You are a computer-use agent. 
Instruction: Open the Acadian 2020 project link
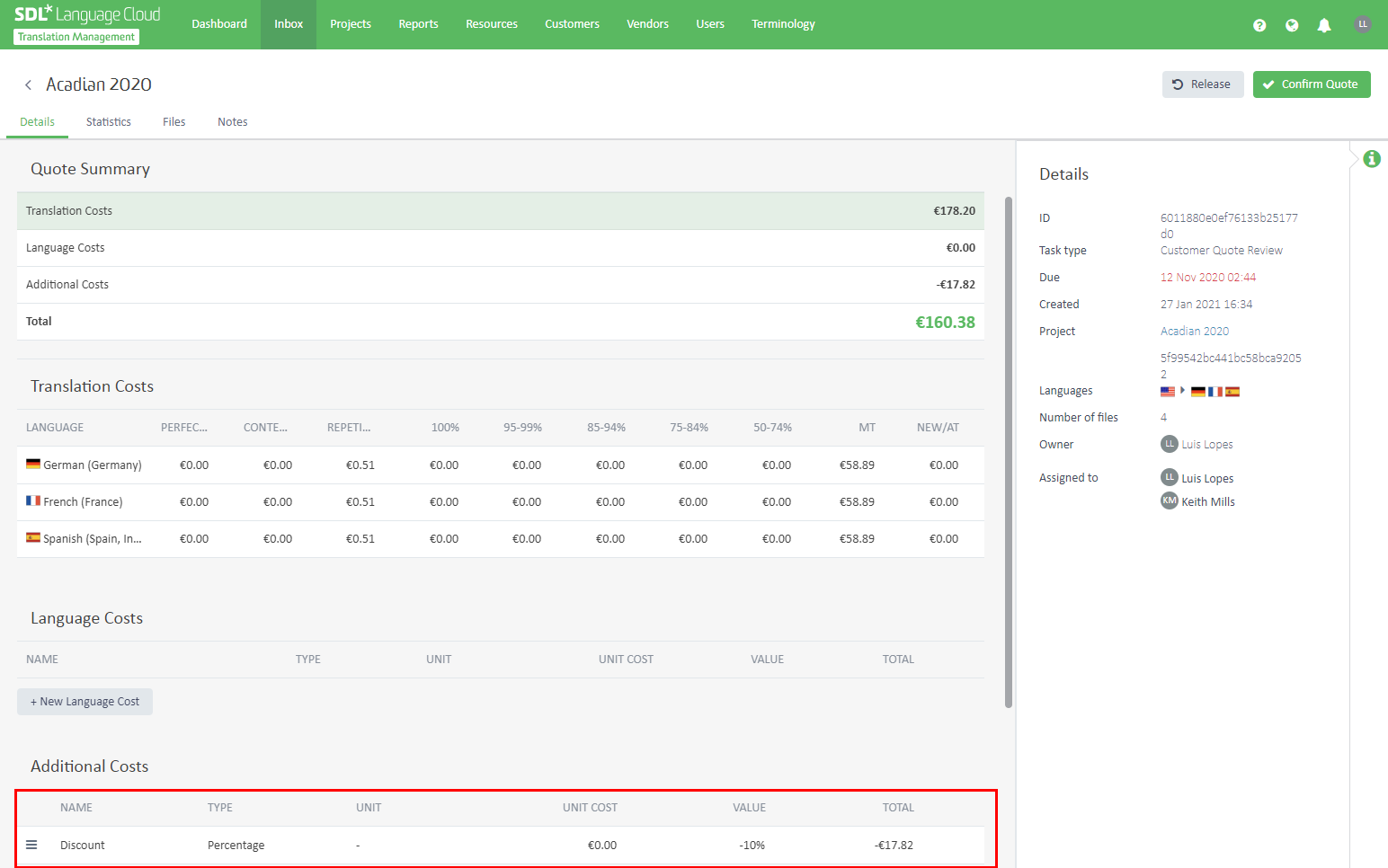pyautogui.click(x=1195, y=332)
